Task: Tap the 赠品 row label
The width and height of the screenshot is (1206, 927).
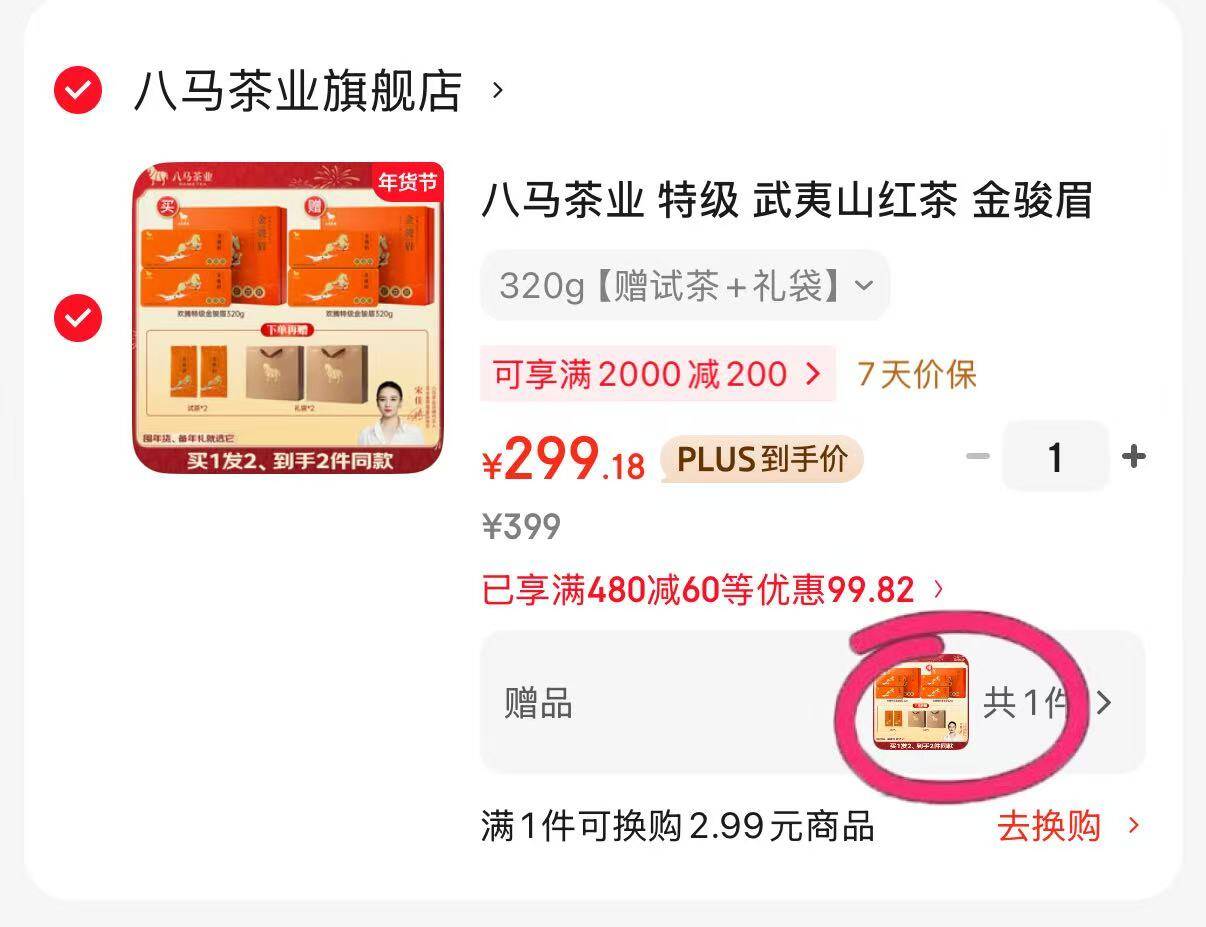Action: point(538,704)
